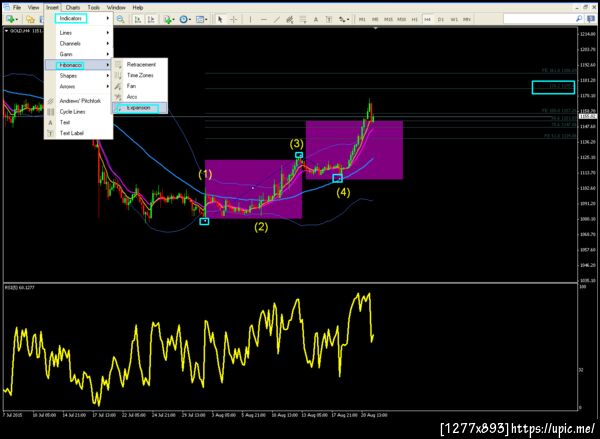The width and height of the screenshot is (600, 439).
Task: Select the Trendline tool
Action: (277, 19)
